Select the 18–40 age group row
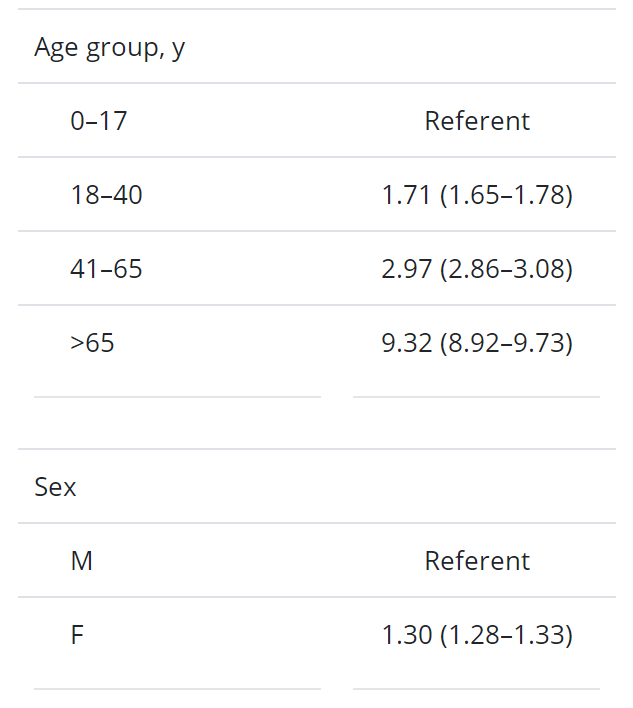633x708 pixels. (x=106, y=195)
